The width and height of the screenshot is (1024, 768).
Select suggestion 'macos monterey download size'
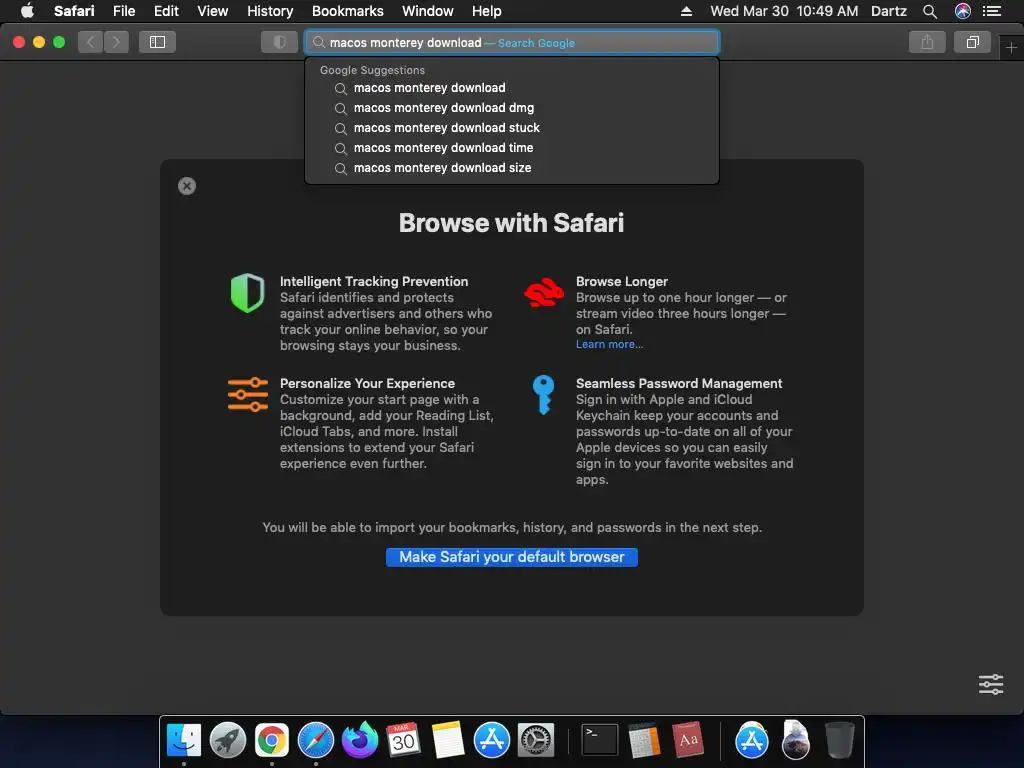pos(512,168)
